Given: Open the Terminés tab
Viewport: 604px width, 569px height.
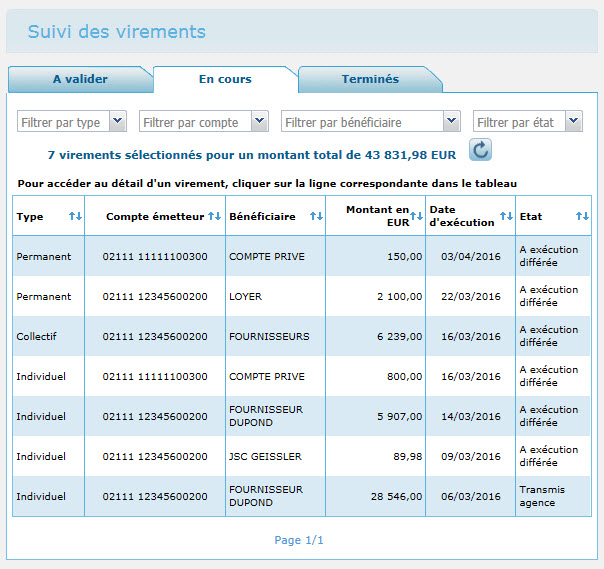Looking at the screenshot, I should tap(370, 79).
